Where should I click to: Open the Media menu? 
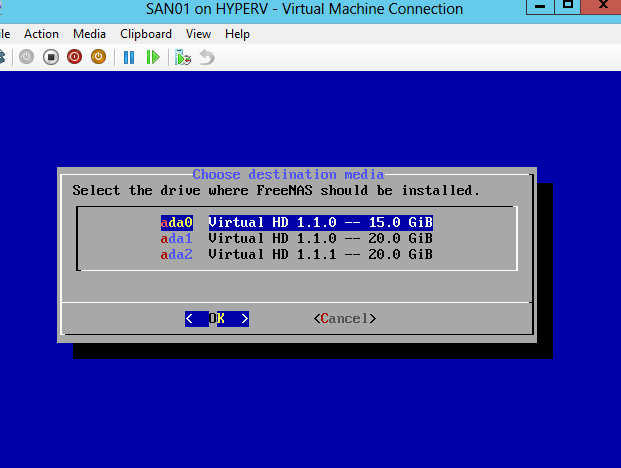pyautogui.click(x=89, y=34)
